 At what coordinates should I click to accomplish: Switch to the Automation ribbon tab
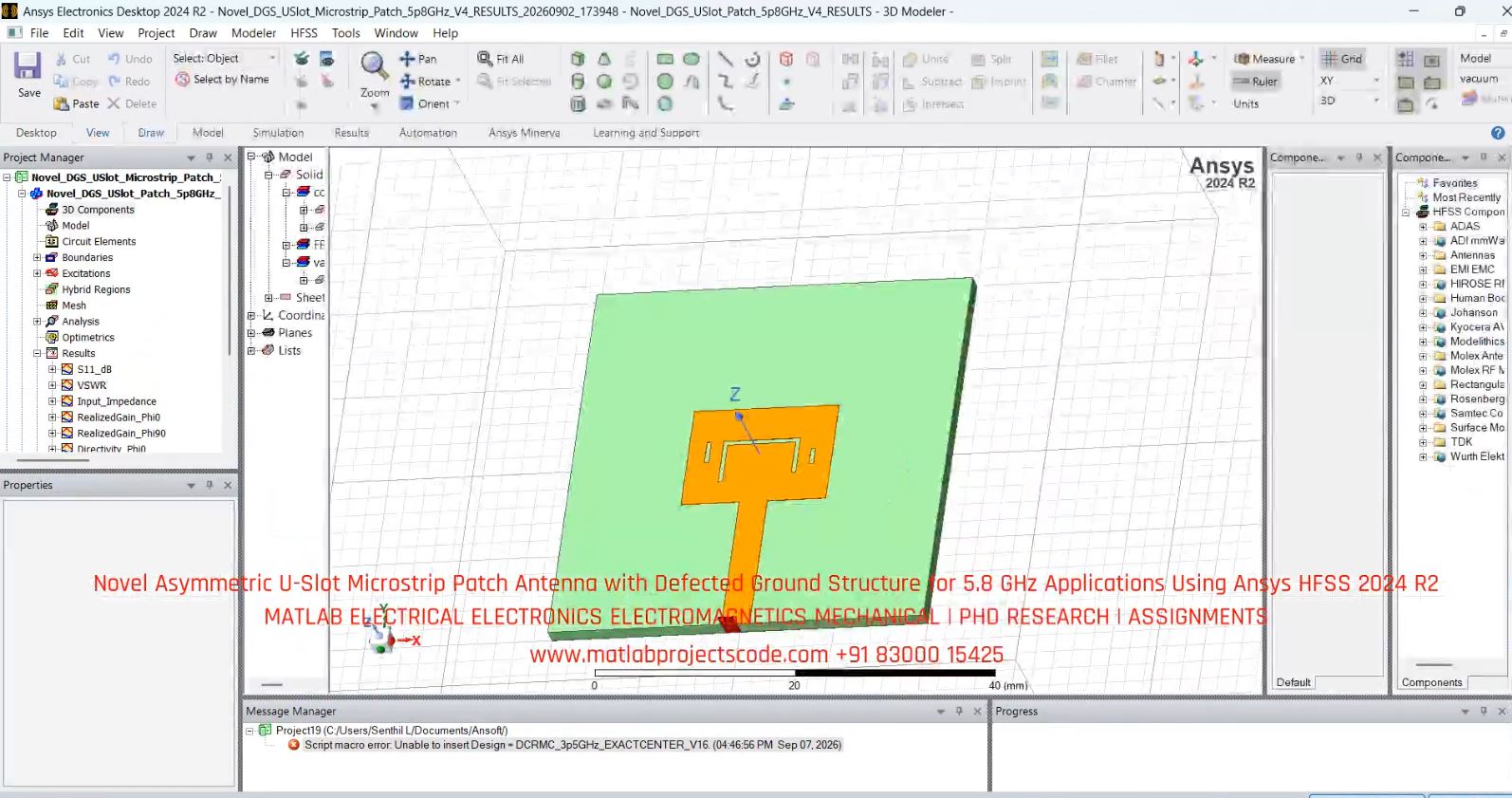coord(428,133)
